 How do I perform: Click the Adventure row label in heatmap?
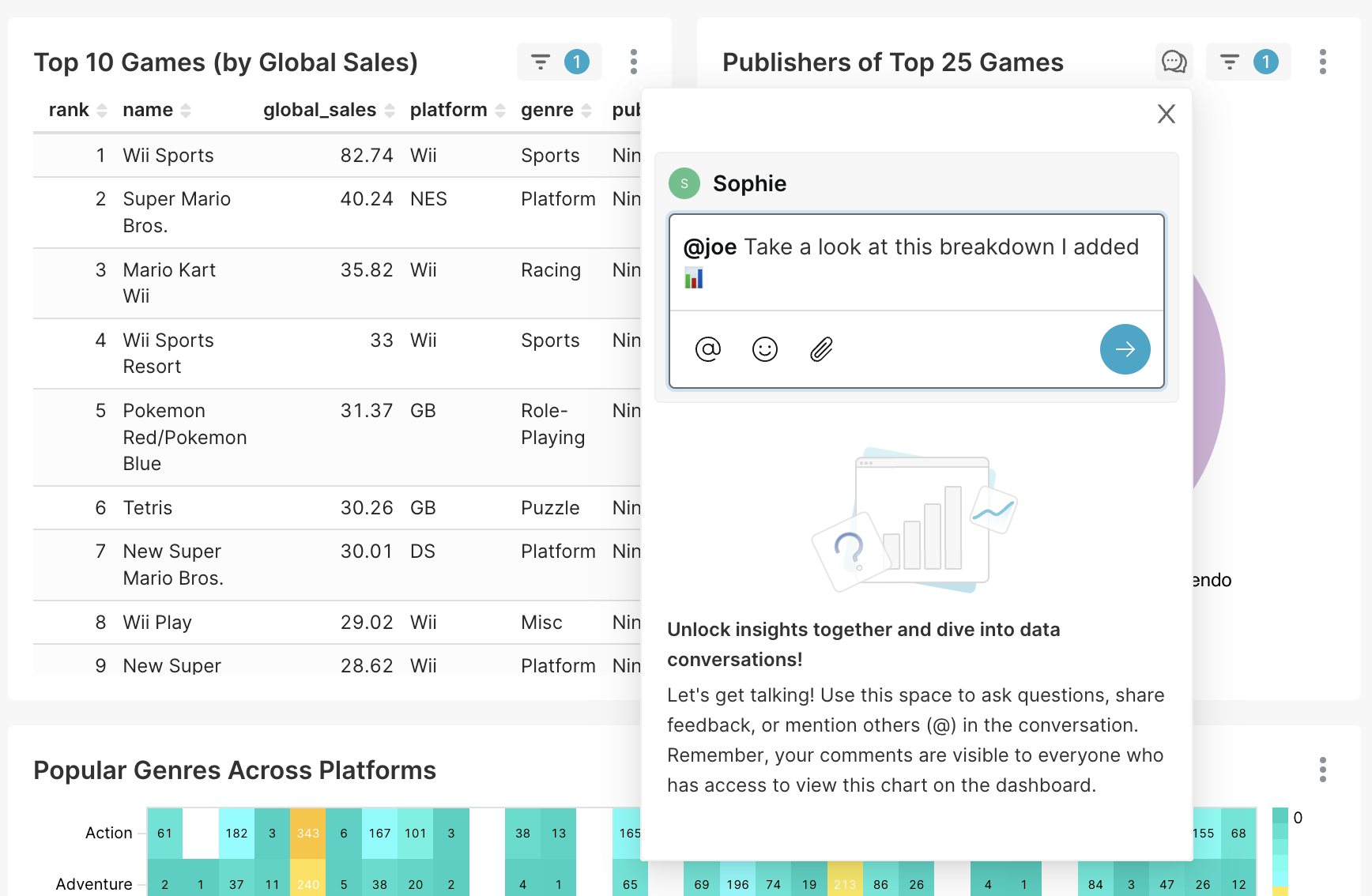pos(94,884)
